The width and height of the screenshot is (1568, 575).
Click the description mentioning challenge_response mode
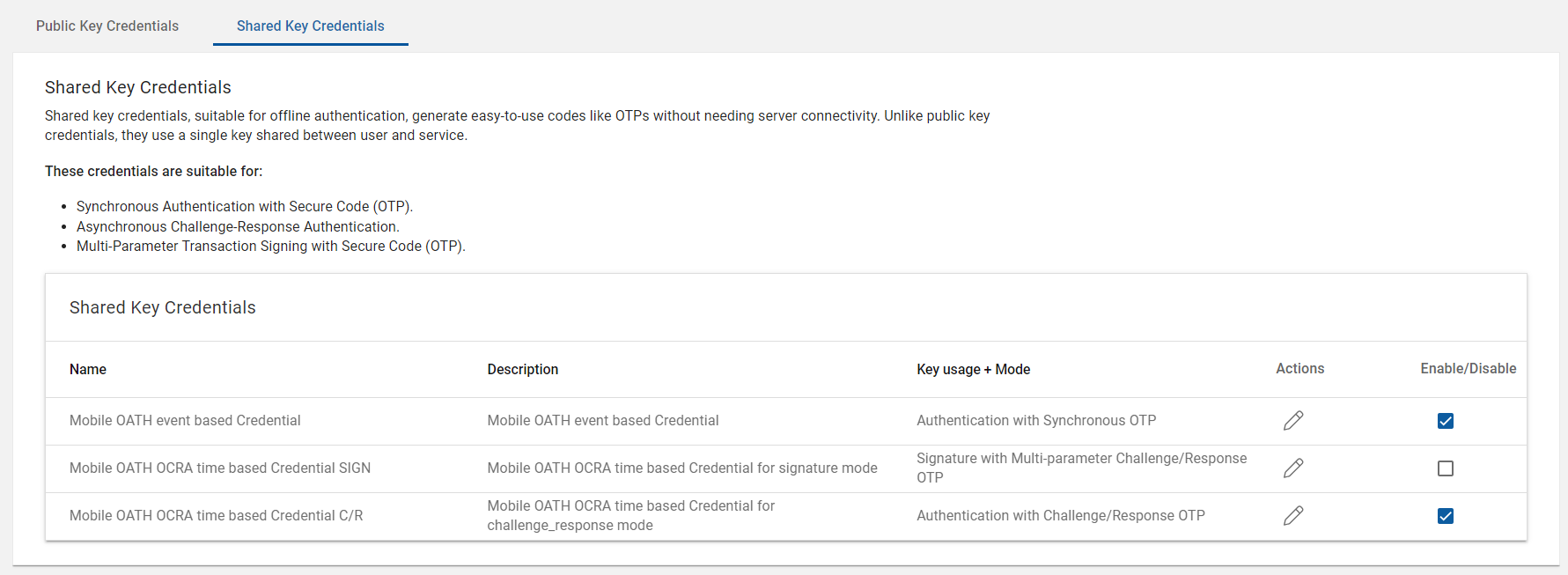(x=630, y=515)
